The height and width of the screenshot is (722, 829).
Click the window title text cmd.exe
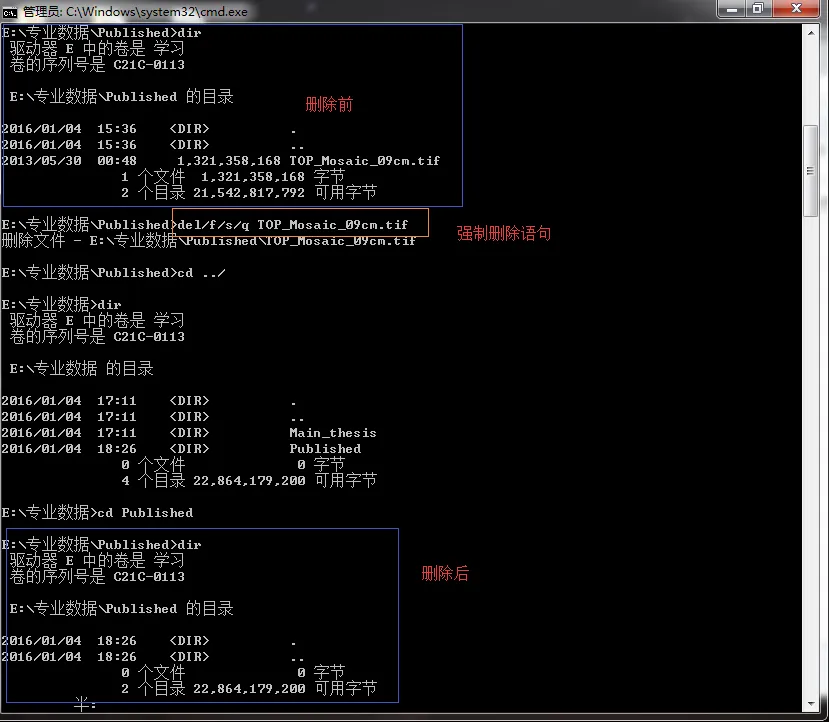click(135, 12)
